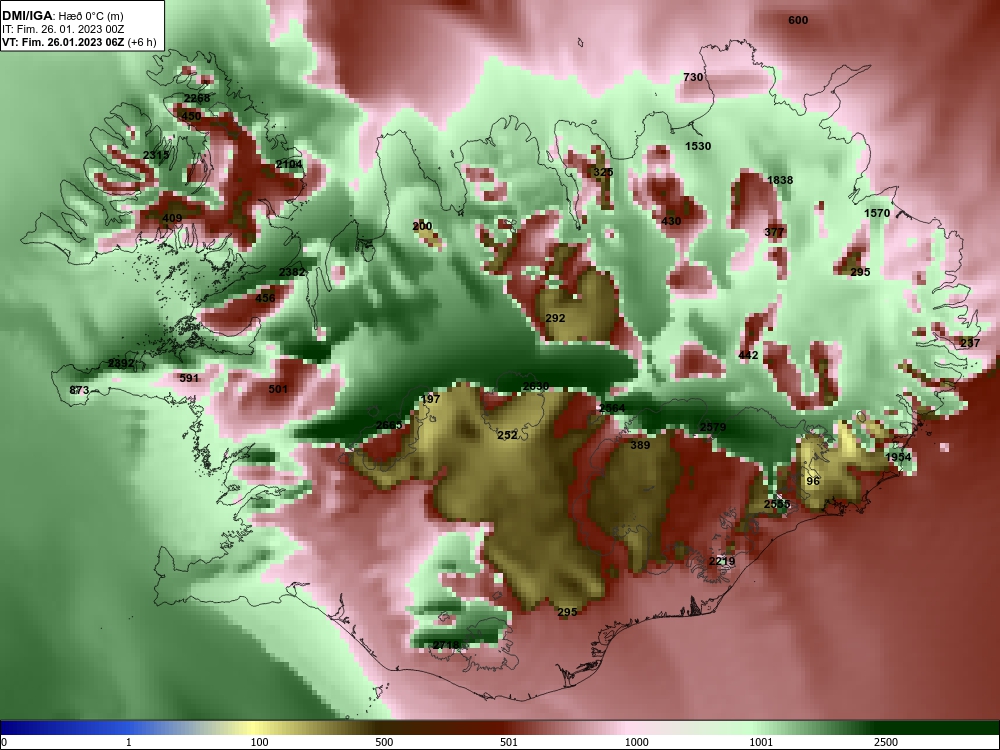Select the map value 1954
This screenshot has width=1000, height=750.
[898, 457]
